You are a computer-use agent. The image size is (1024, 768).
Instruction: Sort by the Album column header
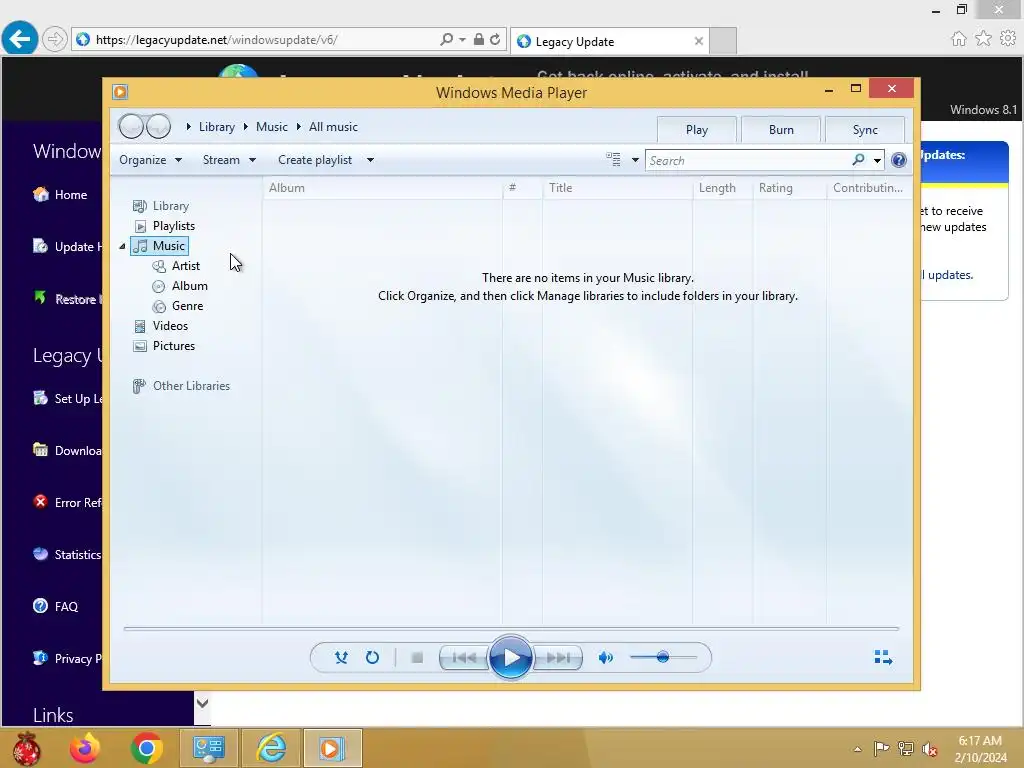(383, 188)
